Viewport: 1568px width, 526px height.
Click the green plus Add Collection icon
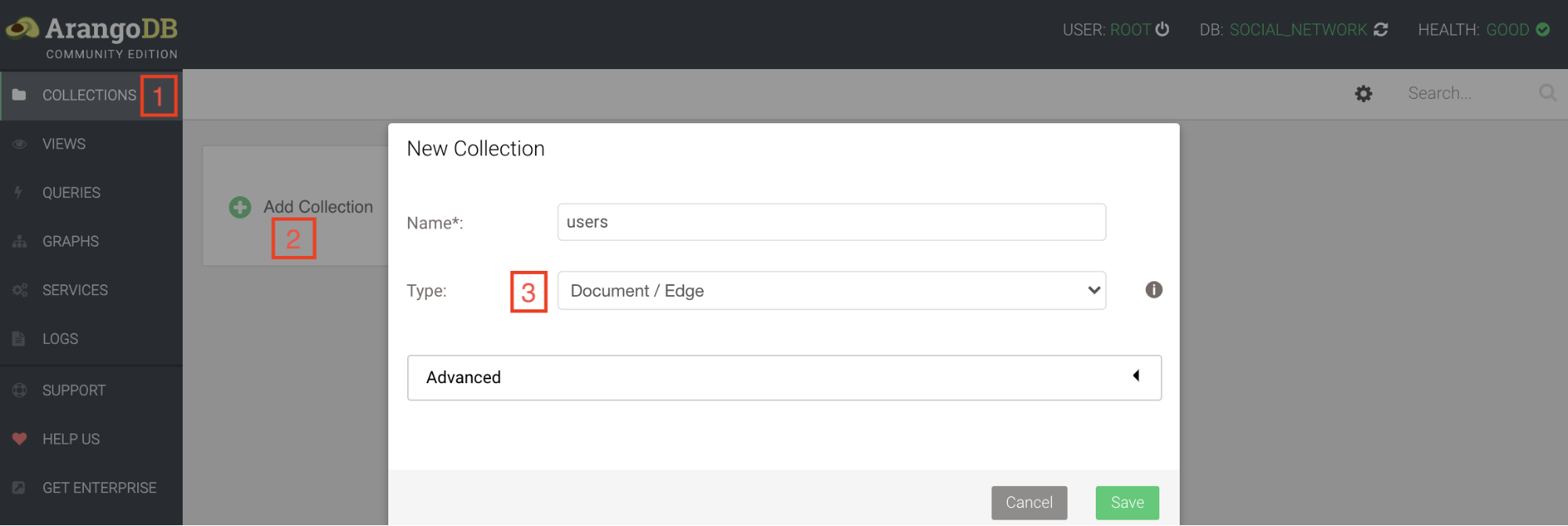click(x=240, y=207)
